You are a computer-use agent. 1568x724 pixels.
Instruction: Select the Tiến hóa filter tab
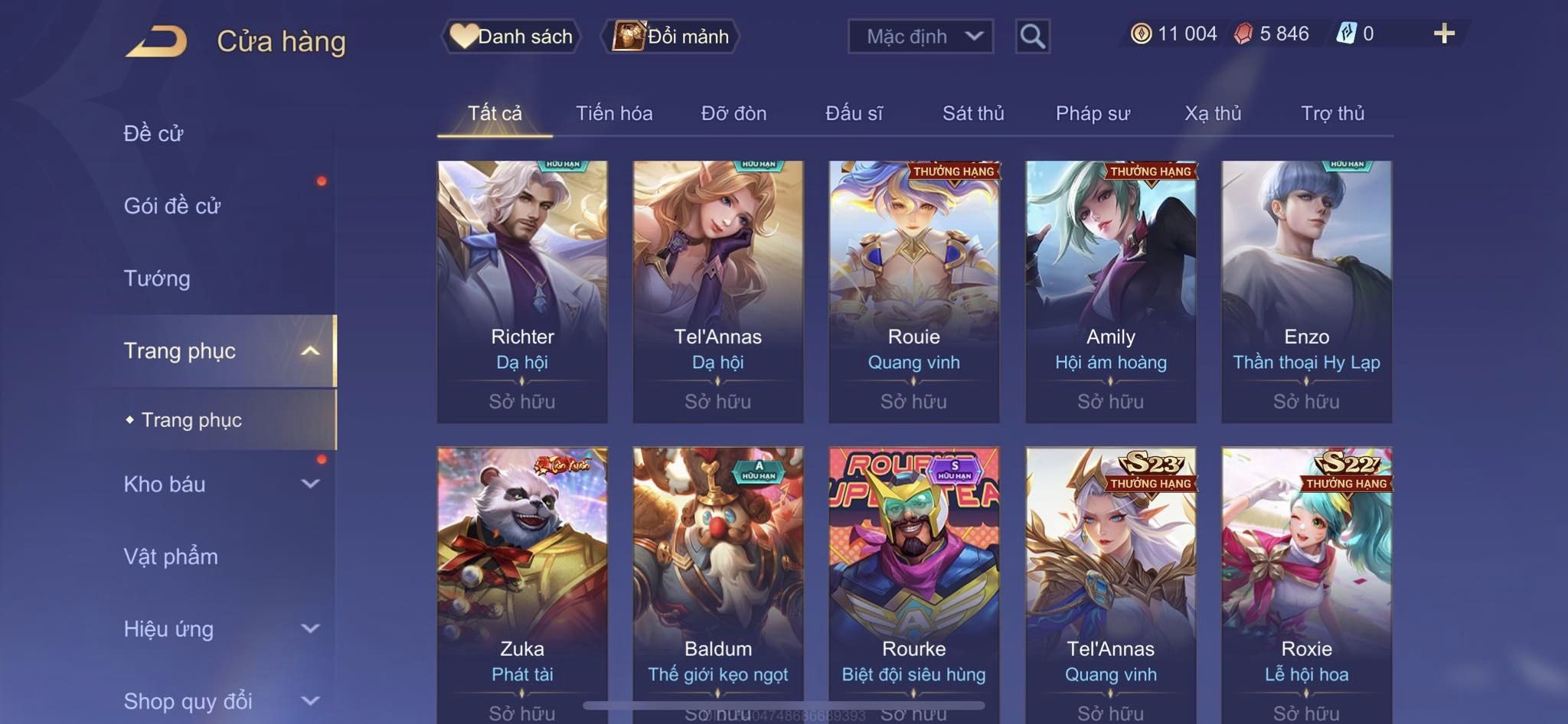click(614, 113)
